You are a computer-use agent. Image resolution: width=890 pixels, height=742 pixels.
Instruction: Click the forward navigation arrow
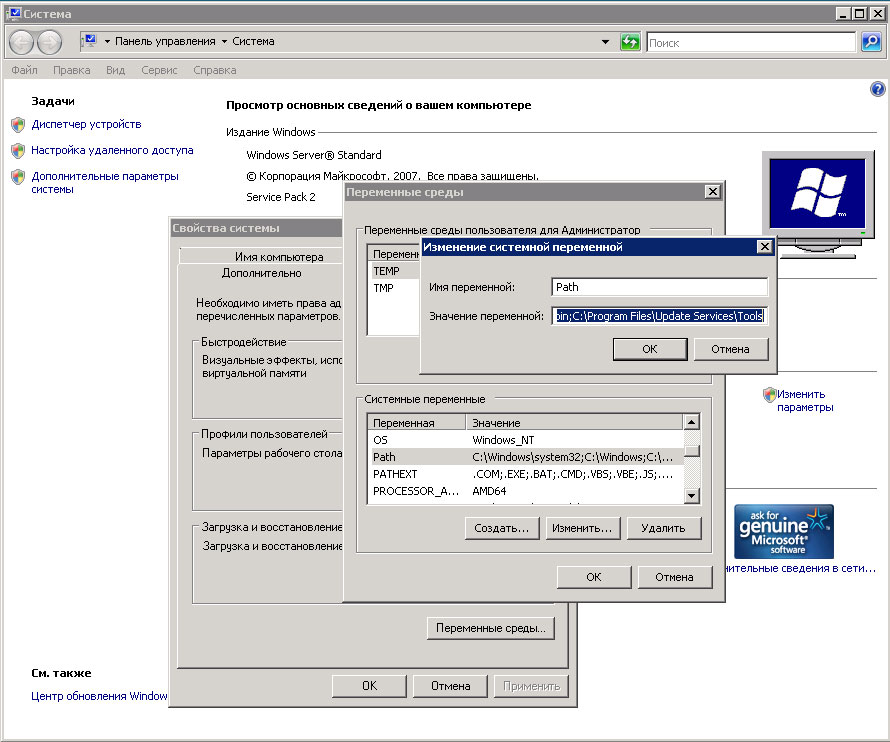coord(50,42)
